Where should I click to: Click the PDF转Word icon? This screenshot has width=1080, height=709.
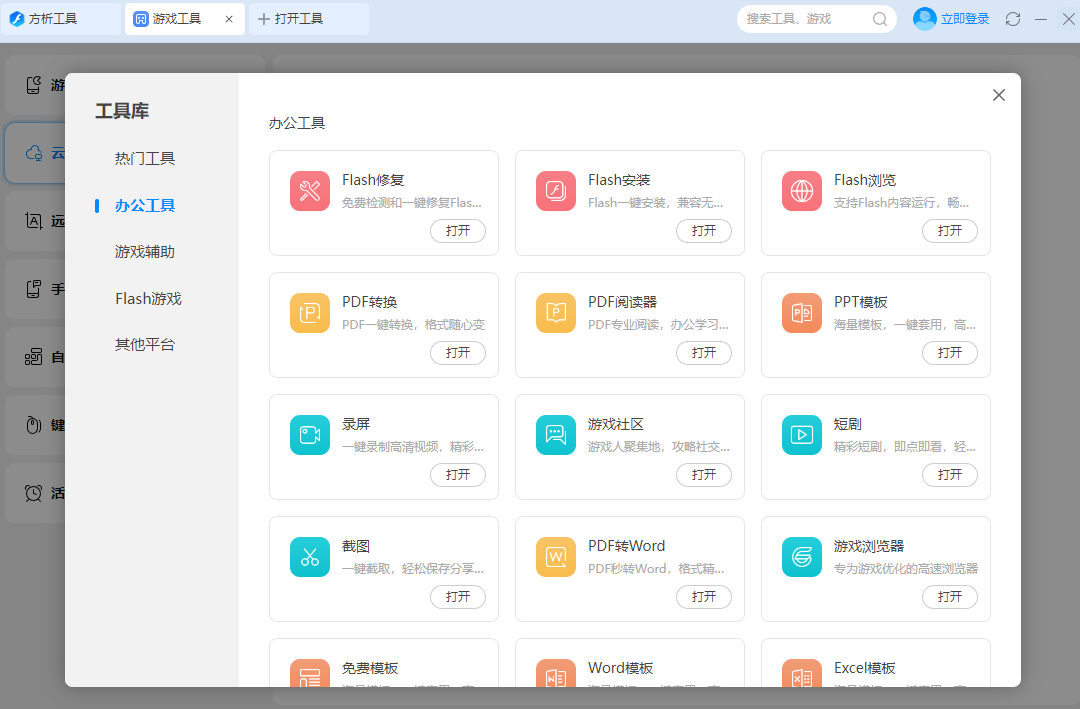tap(556, 557)
